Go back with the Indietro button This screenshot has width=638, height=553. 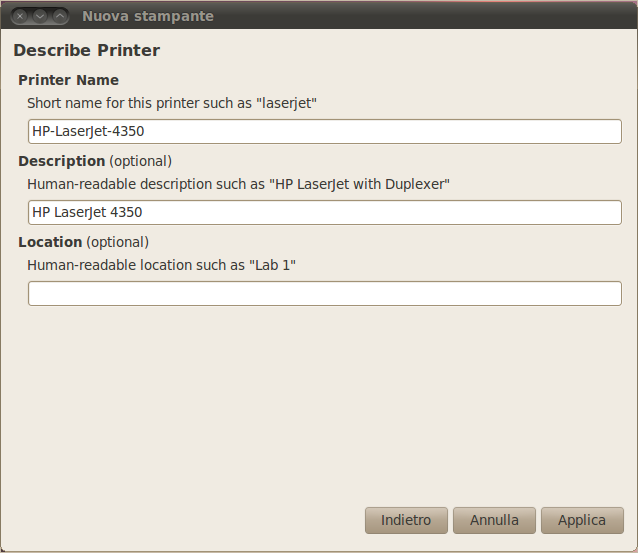[406, 520]
